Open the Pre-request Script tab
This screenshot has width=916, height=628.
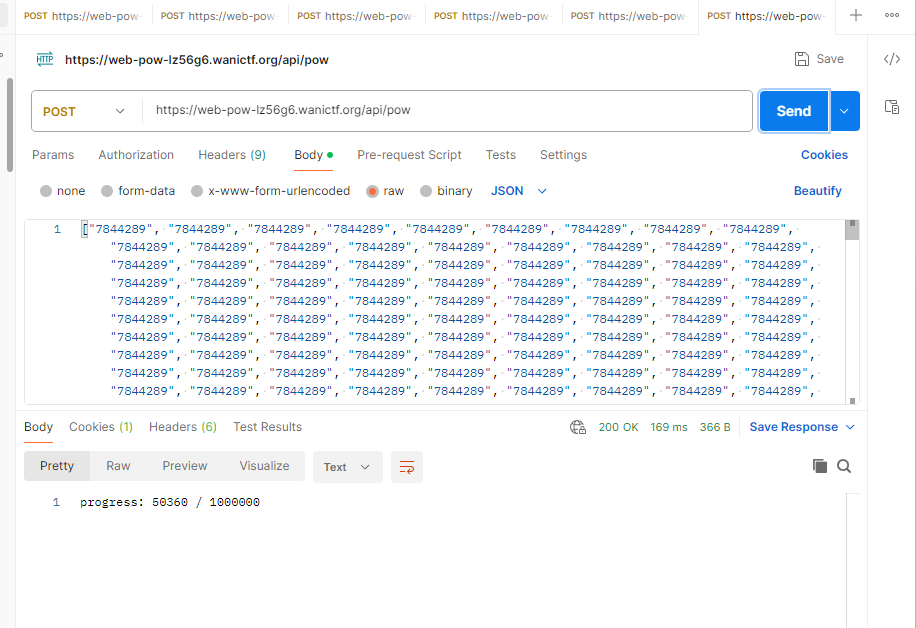(409, 155)
